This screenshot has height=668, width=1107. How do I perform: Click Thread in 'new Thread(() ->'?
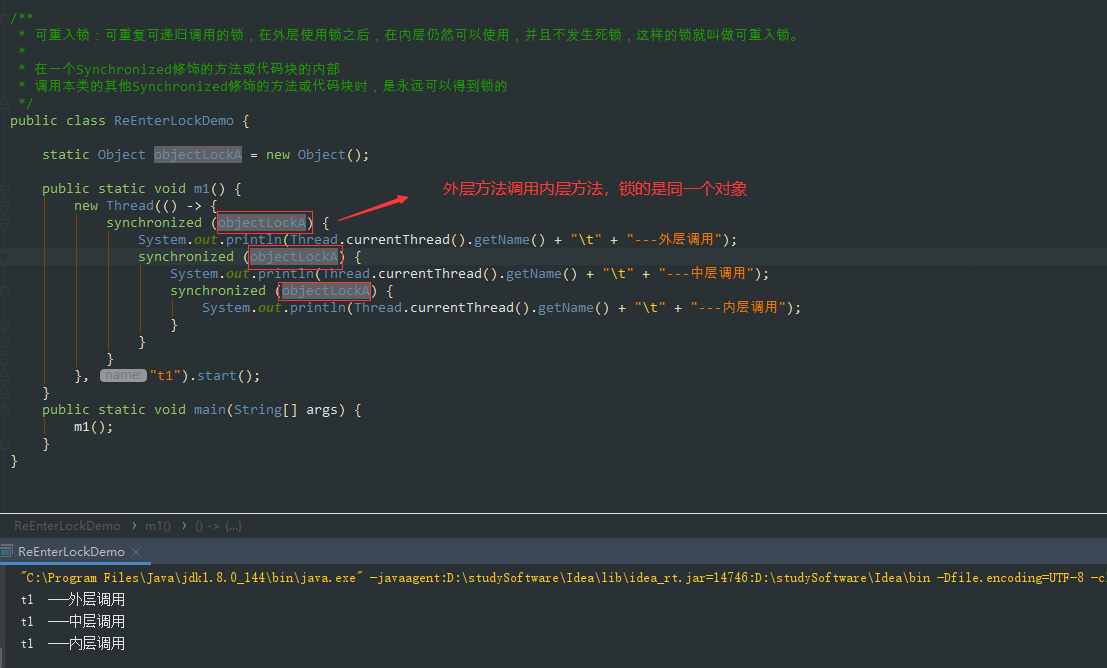pyautogui.click(x=130, y=205)
